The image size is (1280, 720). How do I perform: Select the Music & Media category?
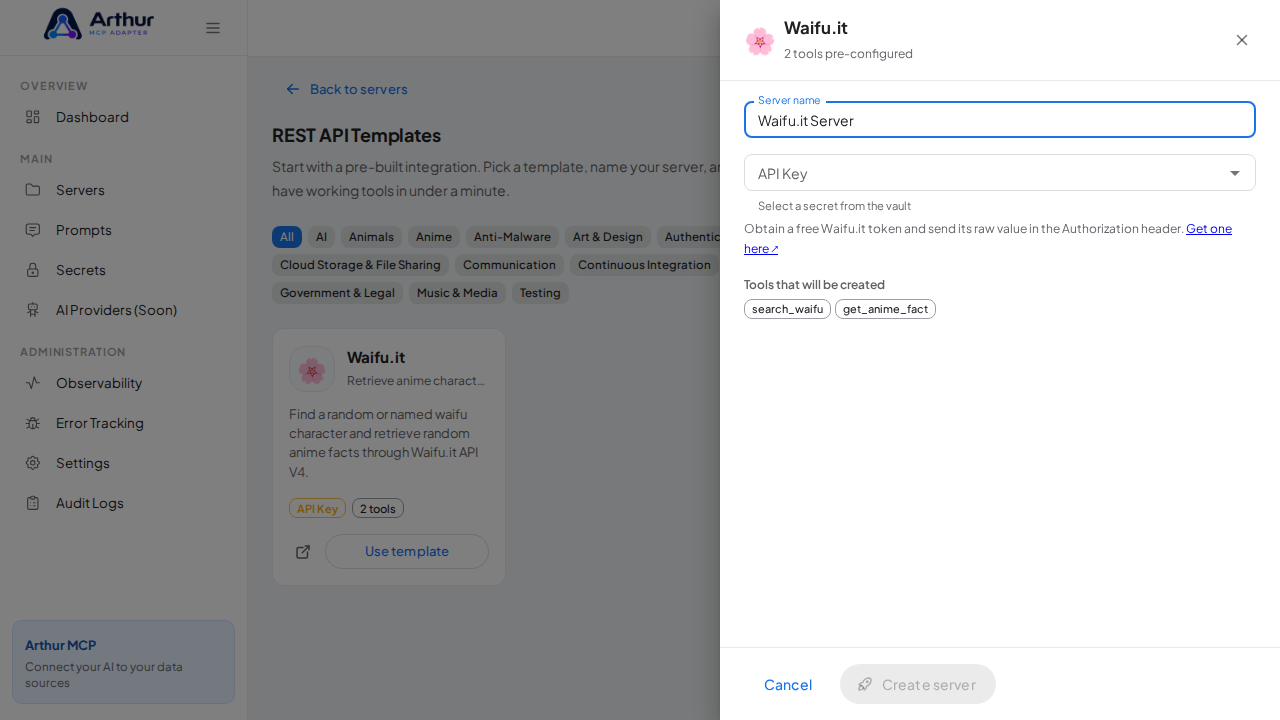coord(457,293)
